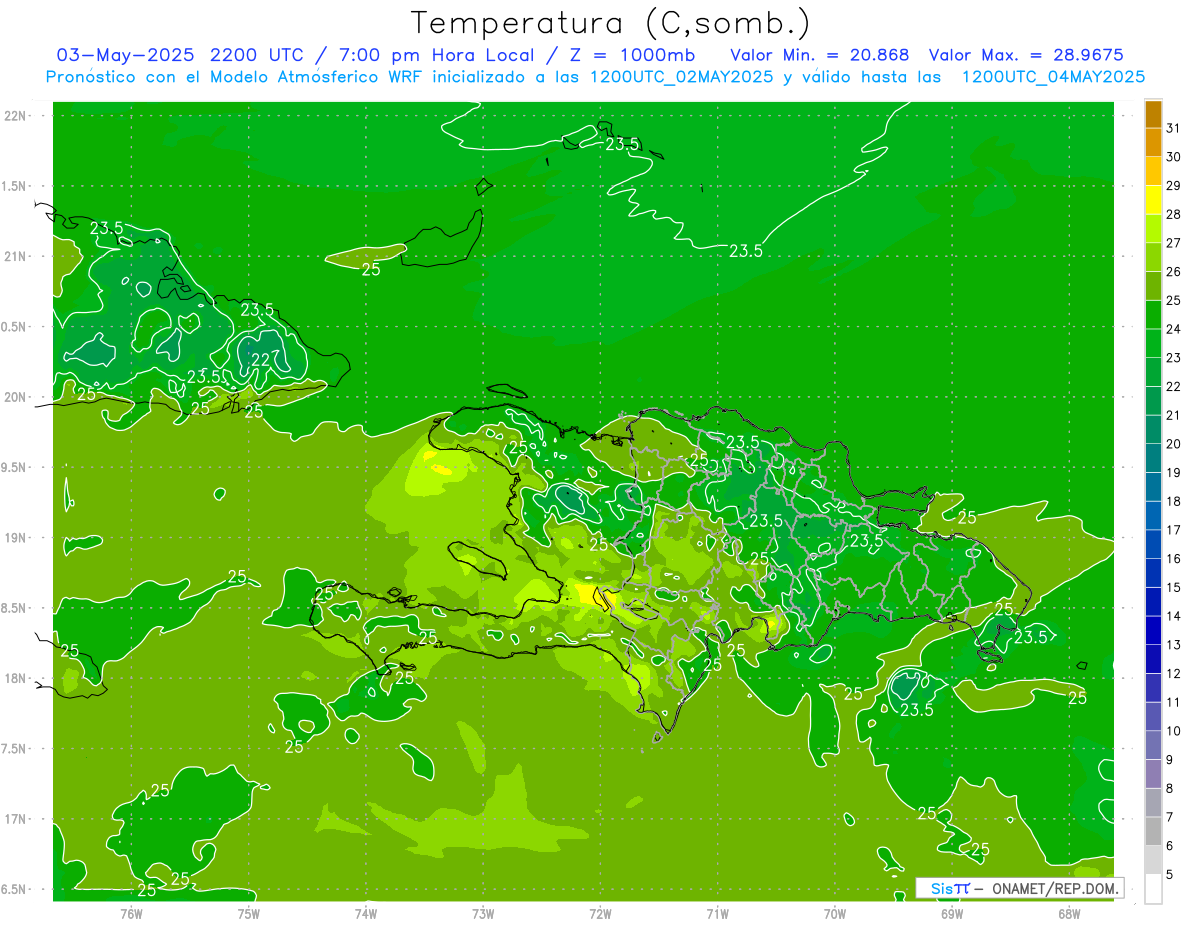Click the "1200UTC_02MAY2025" initialization time
Screen dimensions: 1200x927
click(681, 76)
